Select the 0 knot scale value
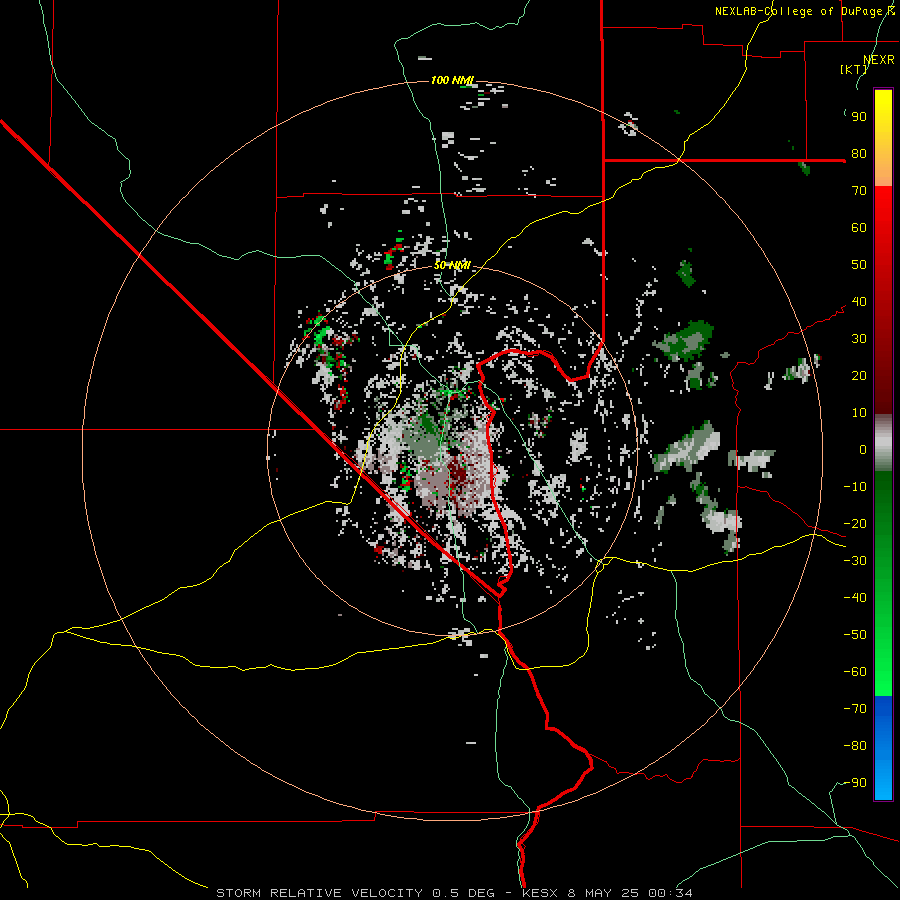This screenshot has width=900, height=900. [863, 450]
